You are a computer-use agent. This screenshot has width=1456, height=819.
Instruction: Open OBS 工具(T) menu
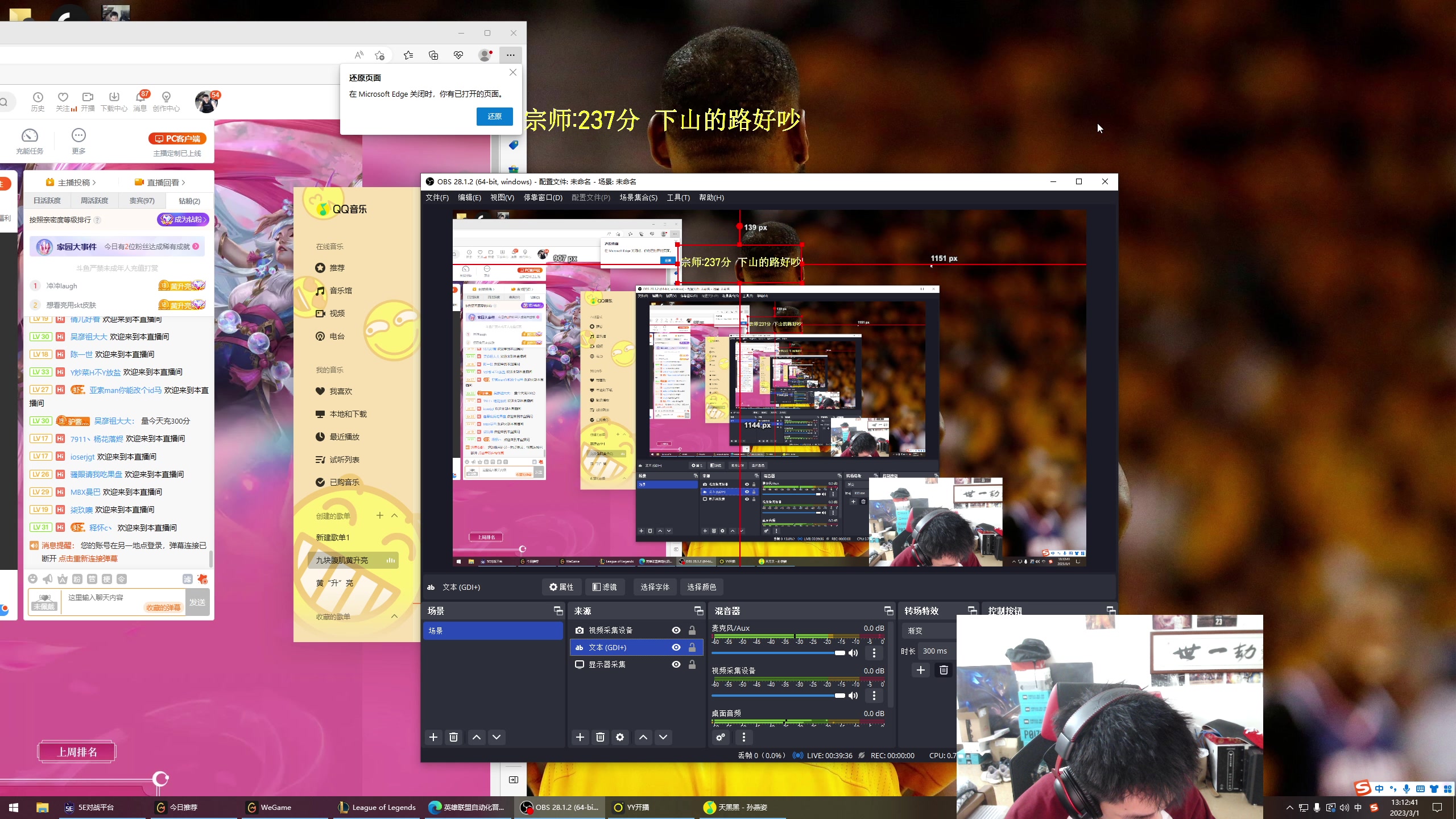pos(678,197)
